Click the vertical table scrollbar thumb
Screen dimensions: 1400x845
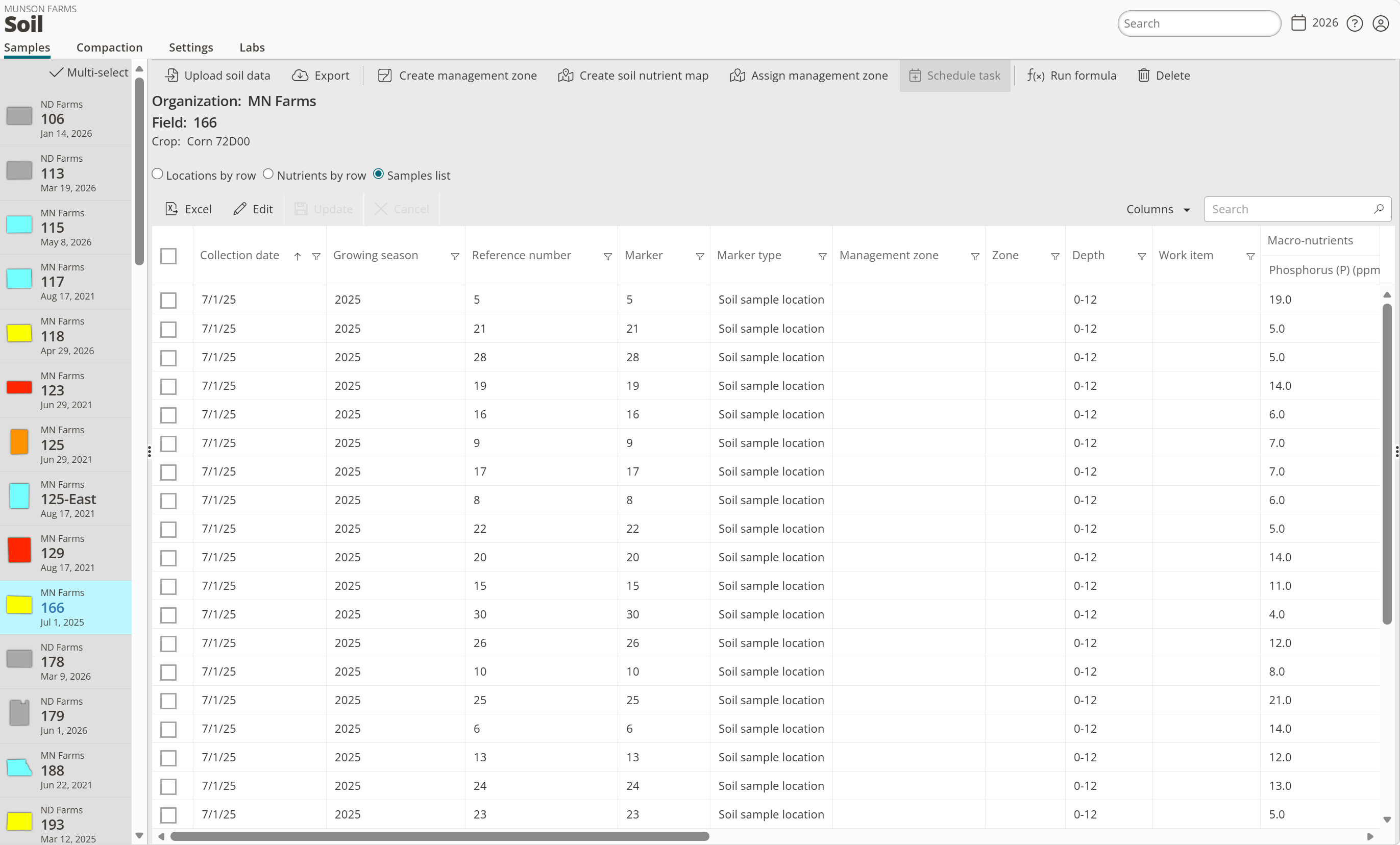1386,463
